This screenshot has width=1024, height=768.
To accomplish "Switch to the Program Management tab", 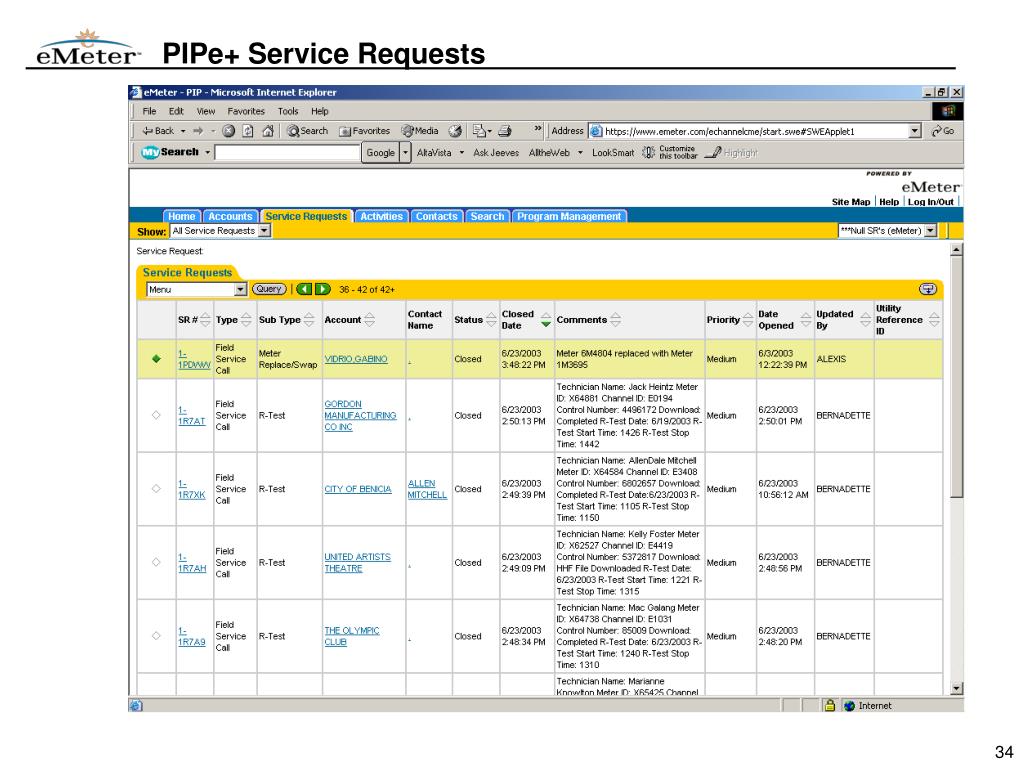I will [x=569, y=216].
